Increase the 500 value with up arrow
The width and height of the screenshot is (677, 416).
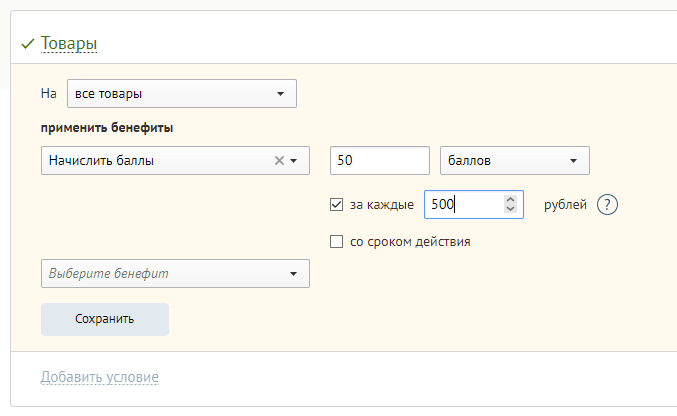[x=510, y=200]
